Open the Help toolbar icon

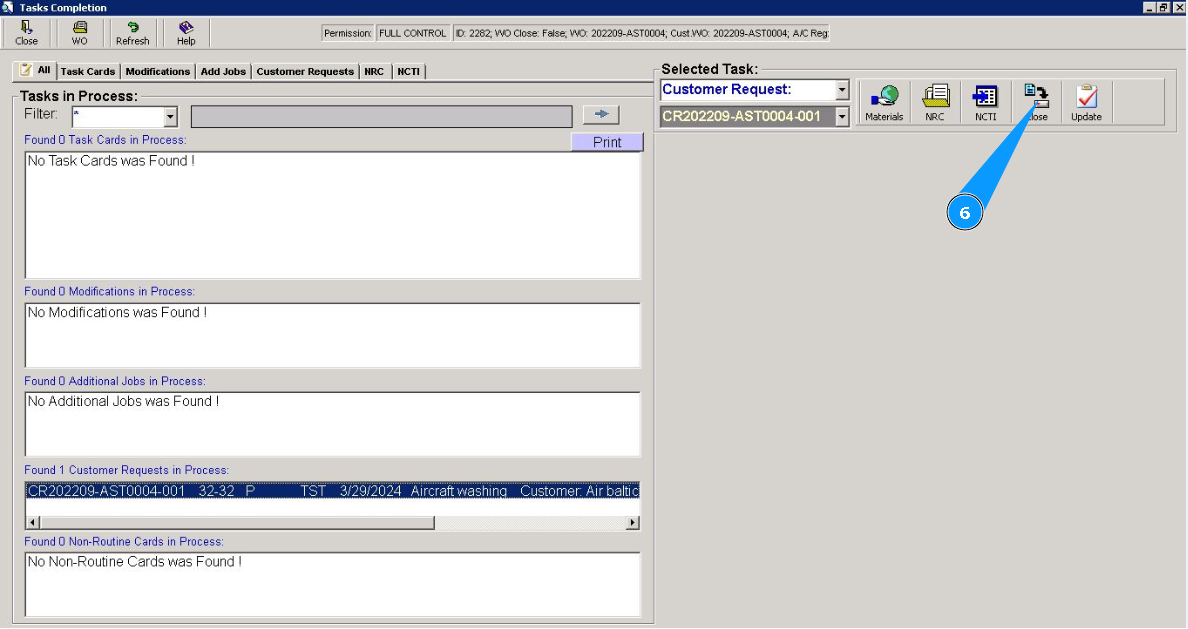tap(186, 33)
